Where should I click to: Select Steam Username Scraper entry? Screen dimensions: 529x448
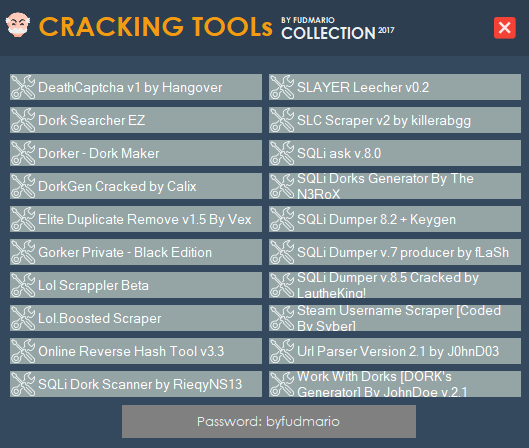[x=395, y=318]
